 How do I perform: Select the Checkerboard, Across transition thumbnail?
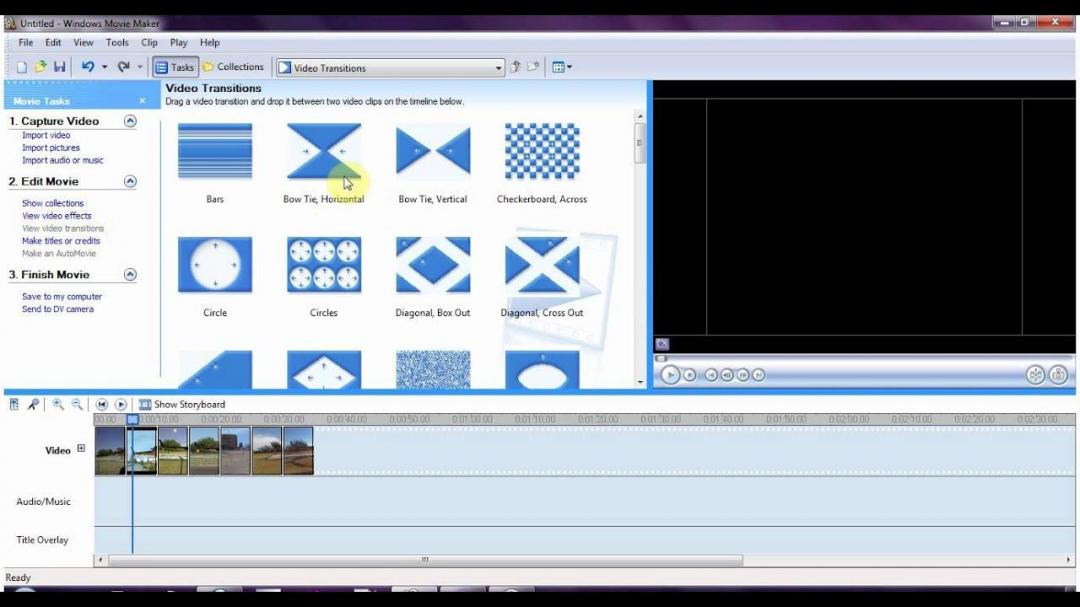541,152
